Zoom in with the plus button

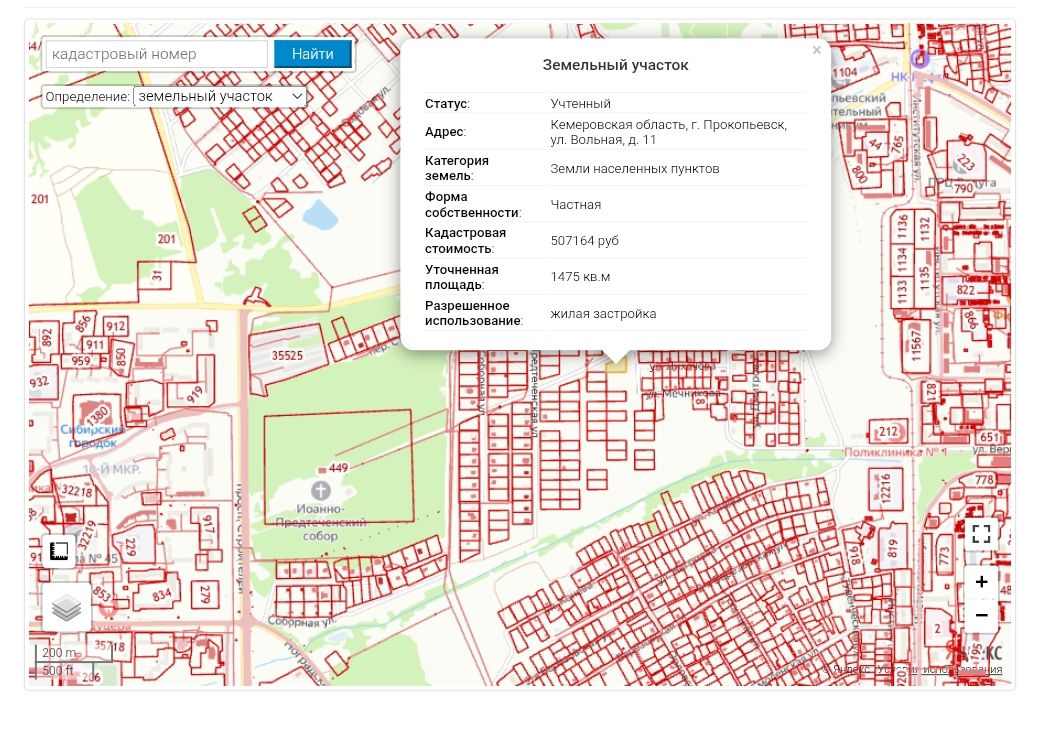pos(981,582)
